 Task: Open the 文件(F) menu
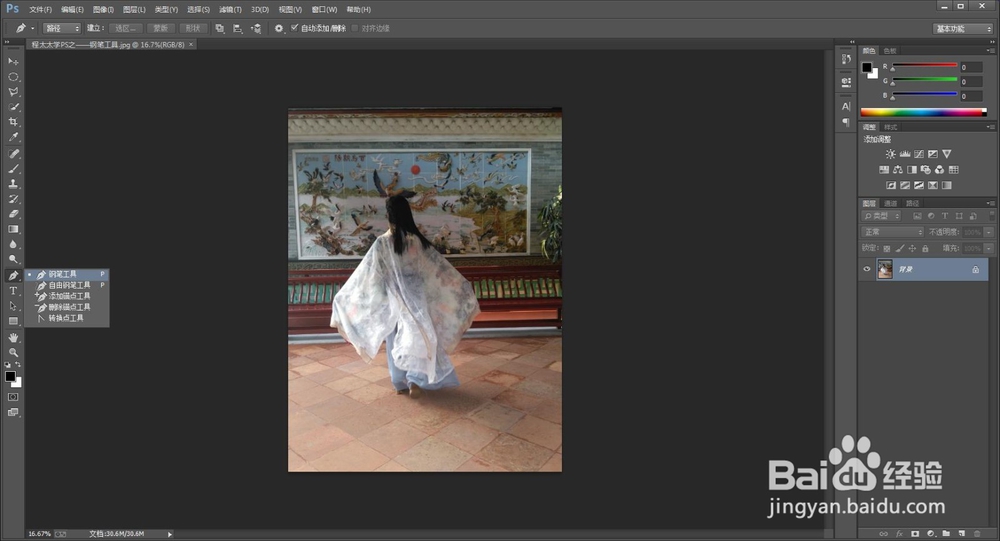point(40,10)
